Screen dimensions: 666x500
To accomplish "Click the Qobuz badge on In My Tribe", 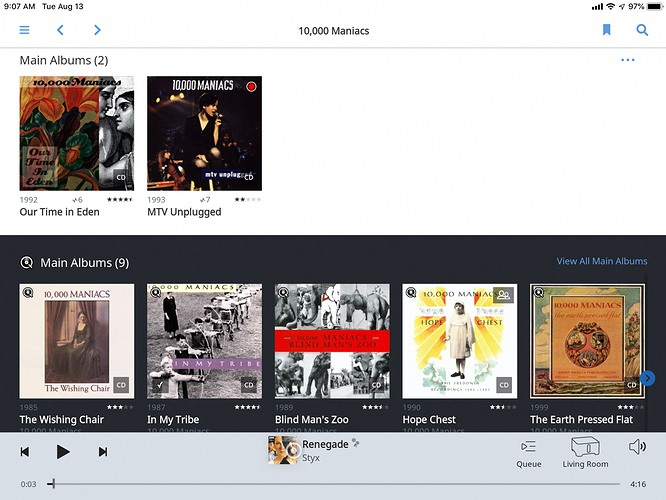I will point(156,293).
